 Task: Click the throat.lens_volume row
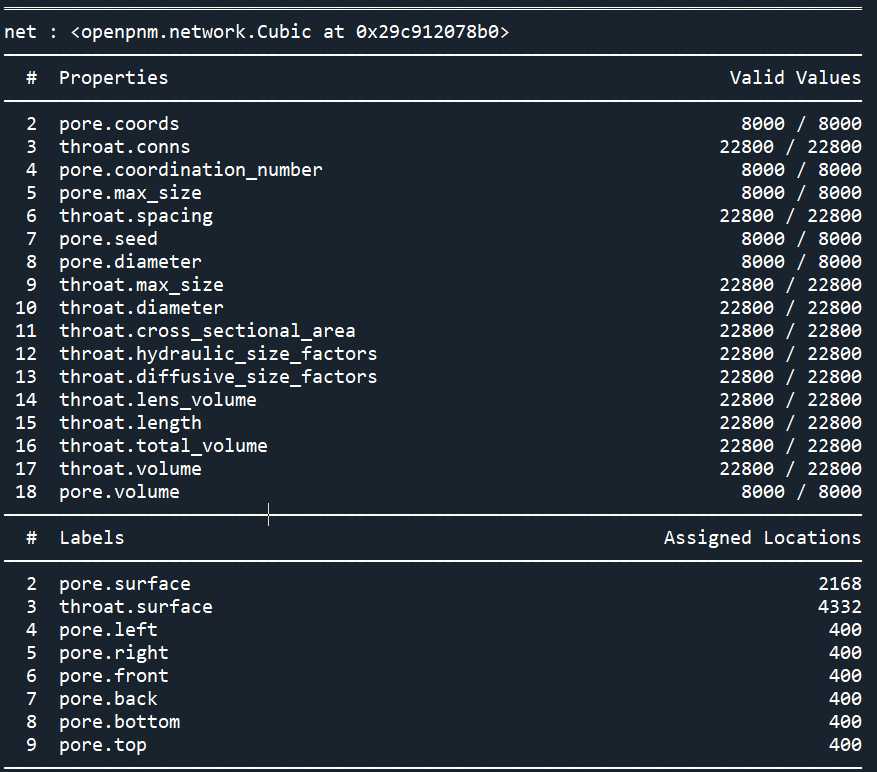click(433, 400)
